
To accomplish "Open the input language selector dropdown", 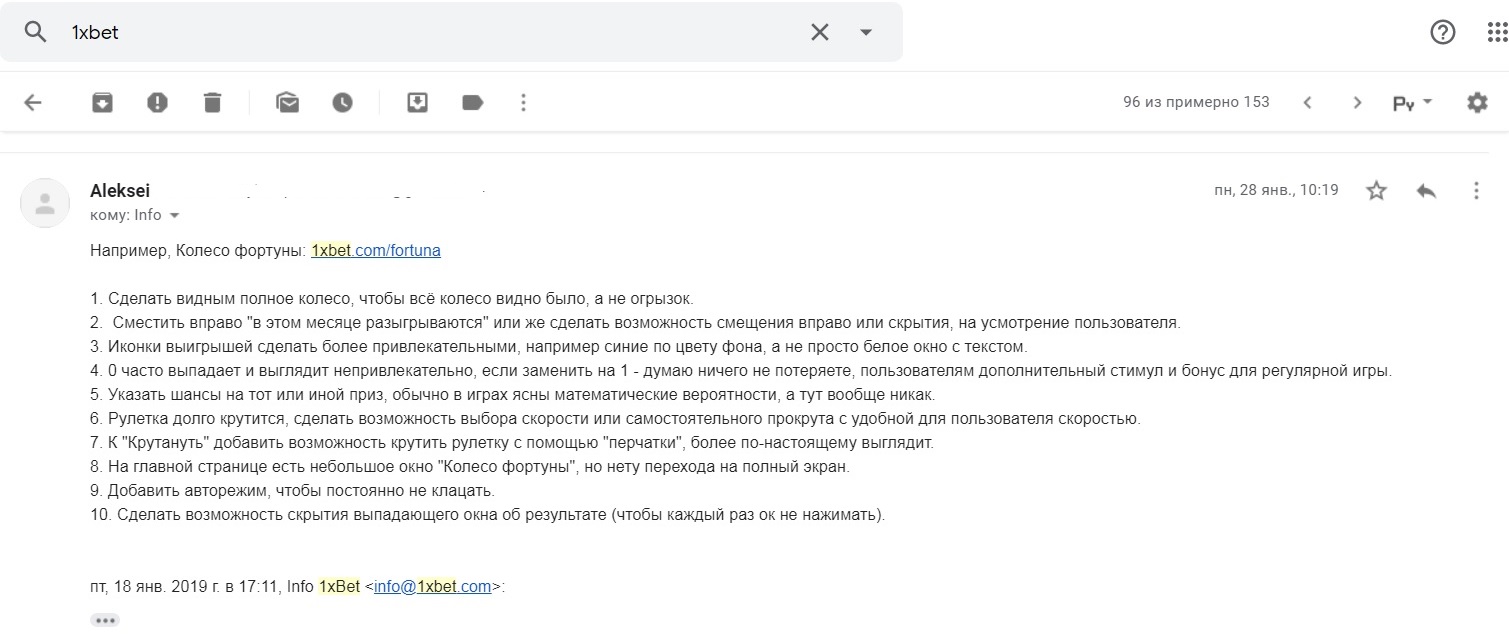I will point(1413,102).
